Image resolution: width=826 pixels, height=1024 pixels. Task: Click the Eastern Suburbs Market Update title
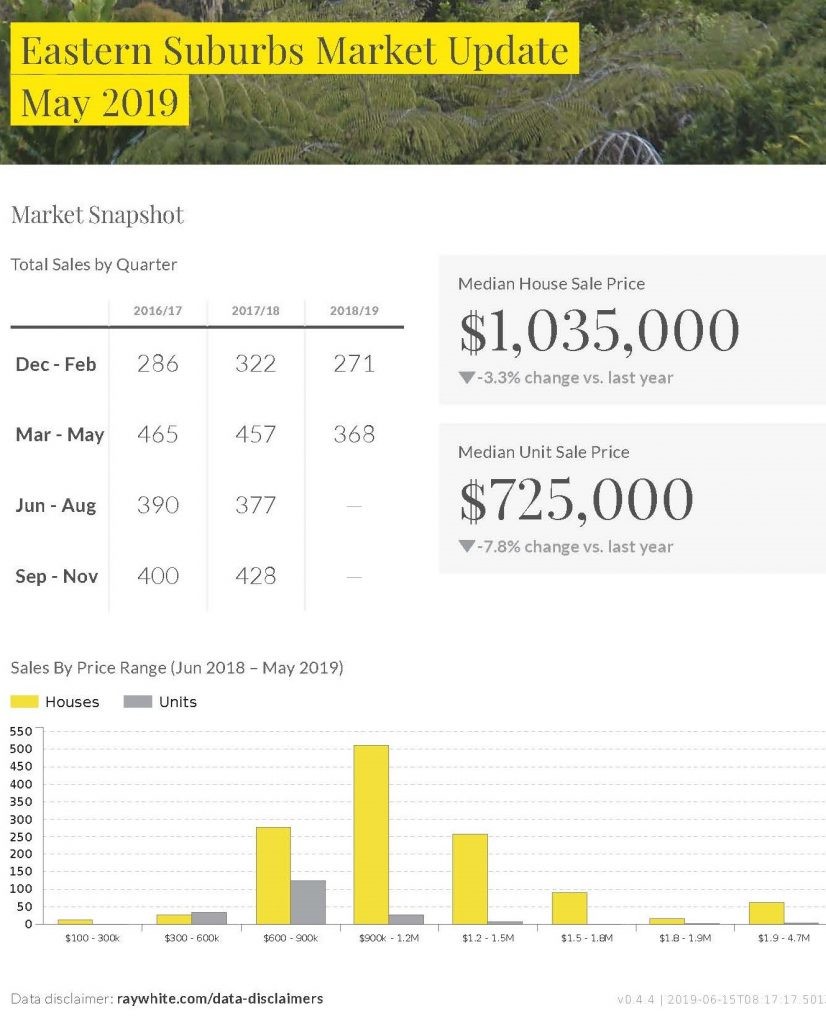(x=295, y=51)
